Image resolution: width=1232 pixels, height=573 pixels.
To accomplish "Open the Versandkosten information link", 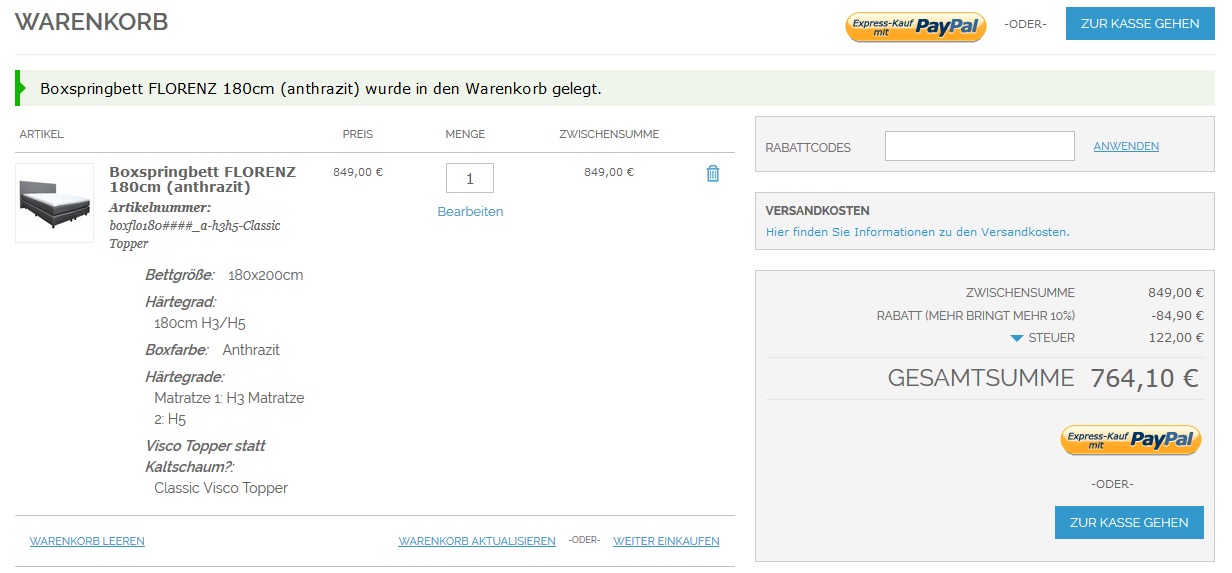I will tap(917, 232).
